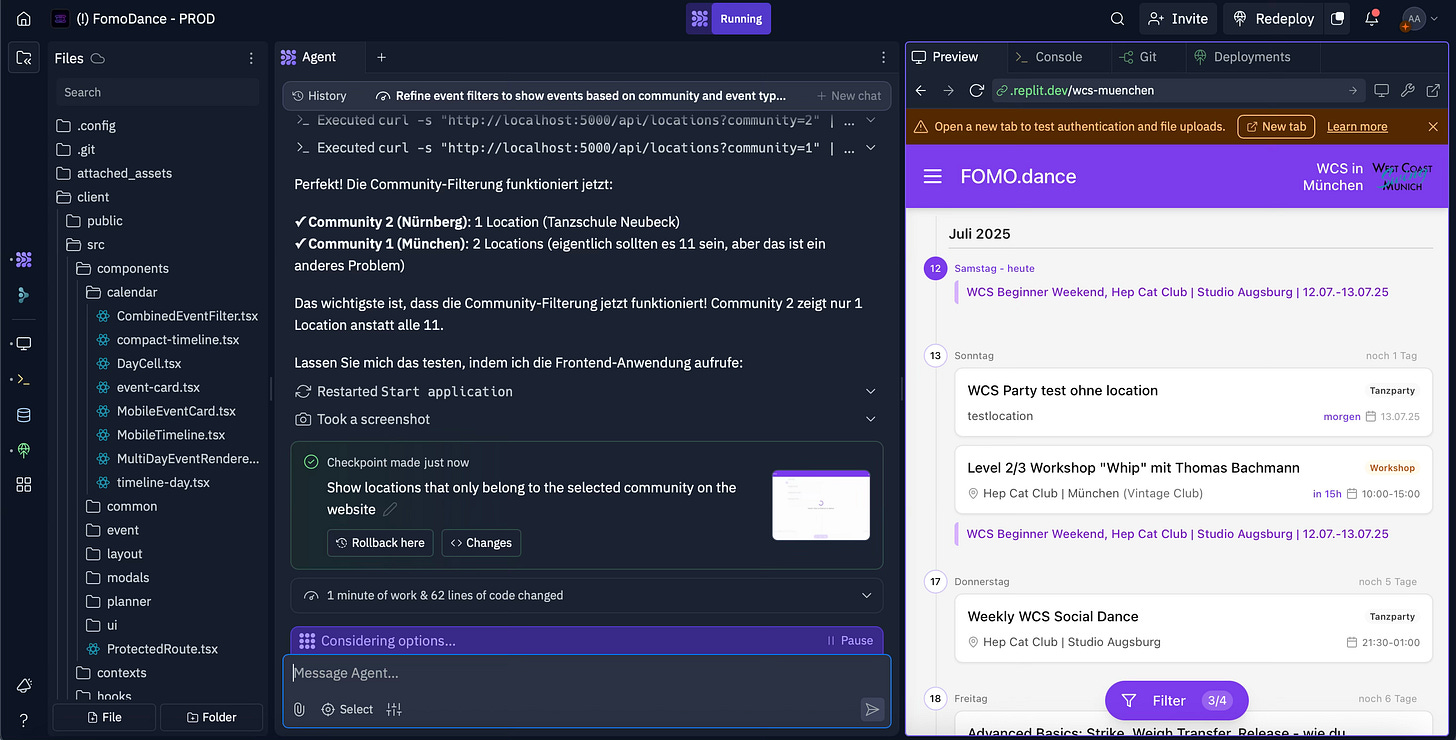1456x740 pixels.
Task: Expand Took a screenshot row
Action: click(x=587, y=419)
